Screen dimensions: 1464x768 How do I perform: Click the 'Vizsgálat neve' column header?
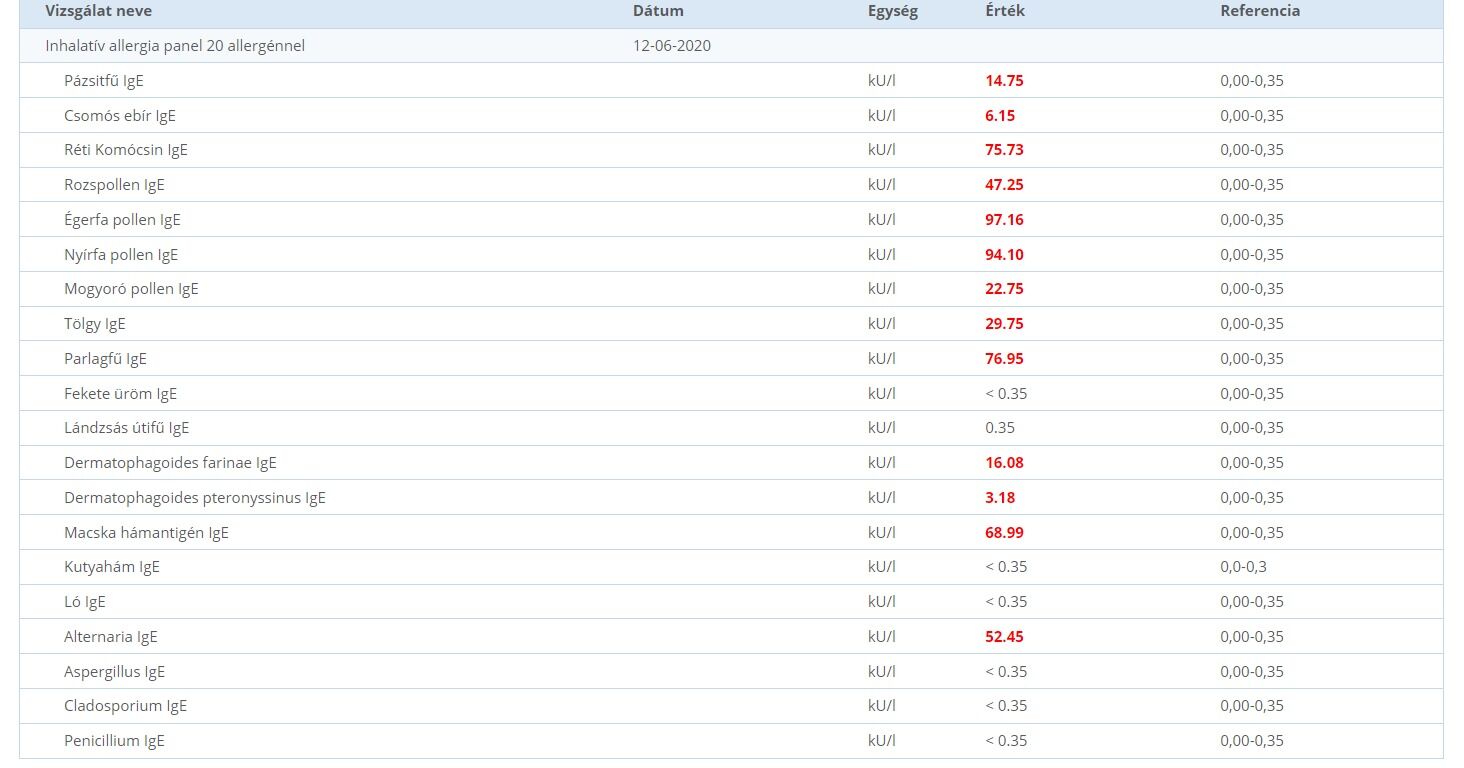coord(99,11)
